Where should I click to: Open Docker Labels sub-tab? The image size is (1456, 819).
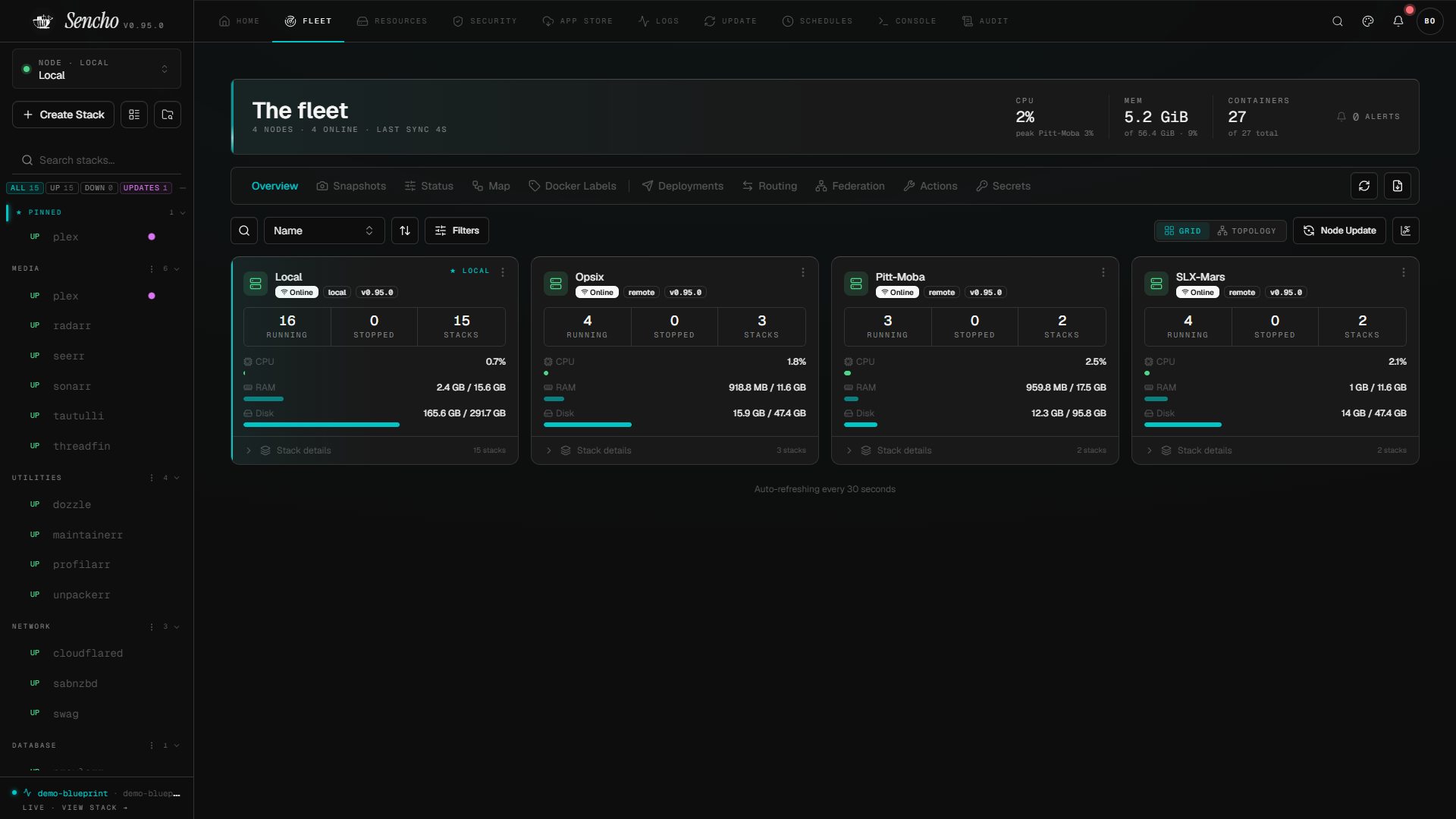pos(573,186)
